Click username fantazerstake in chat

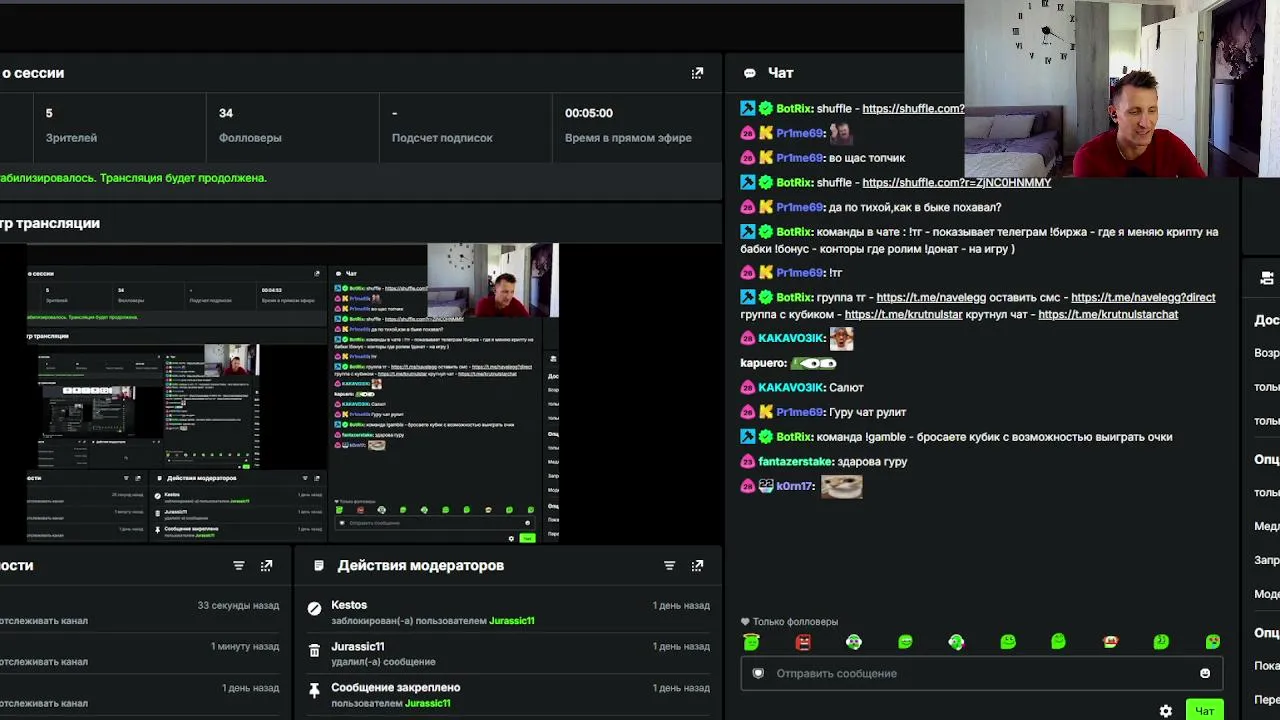coord(795,461)
